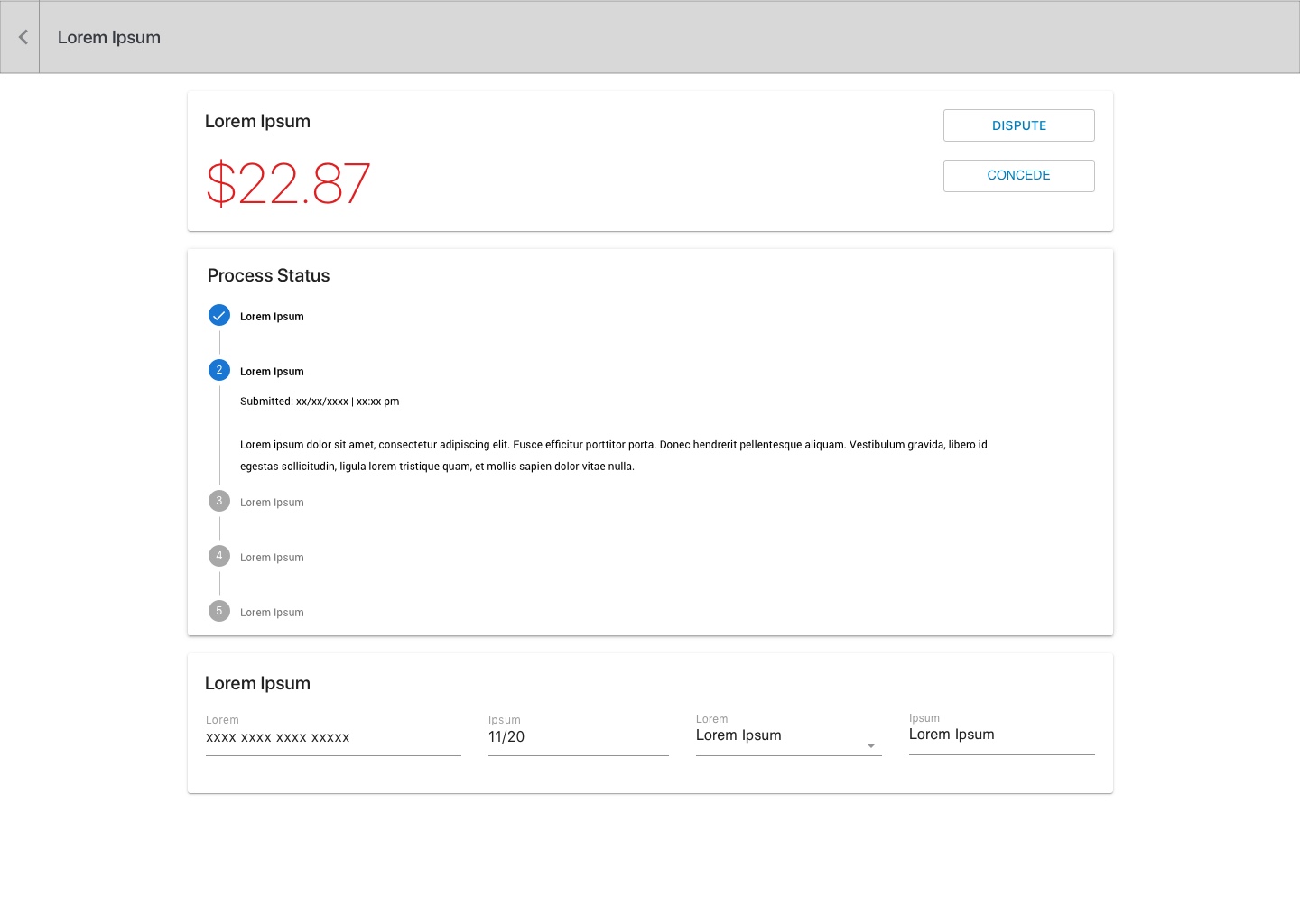The height and width of the screenshot is (924, 1300).
Task: Focus the field containing 11/20
Action: pos(578,737)
